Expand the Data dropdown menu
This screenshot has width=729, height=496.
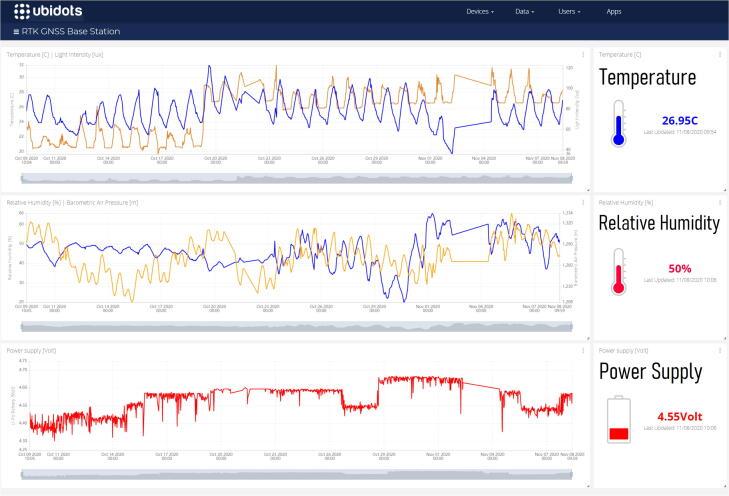524,11
